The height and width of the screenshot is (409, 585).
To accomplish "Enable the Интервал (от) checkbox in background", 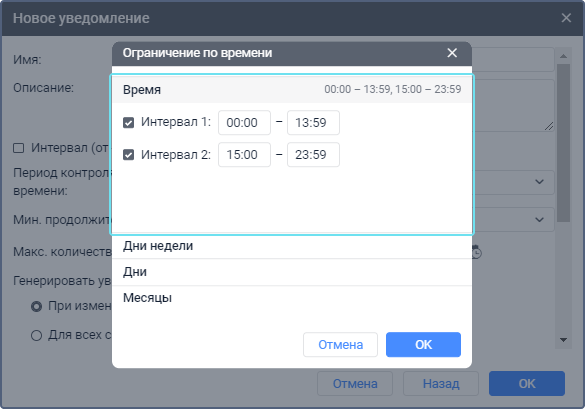I will coord(19,148).
